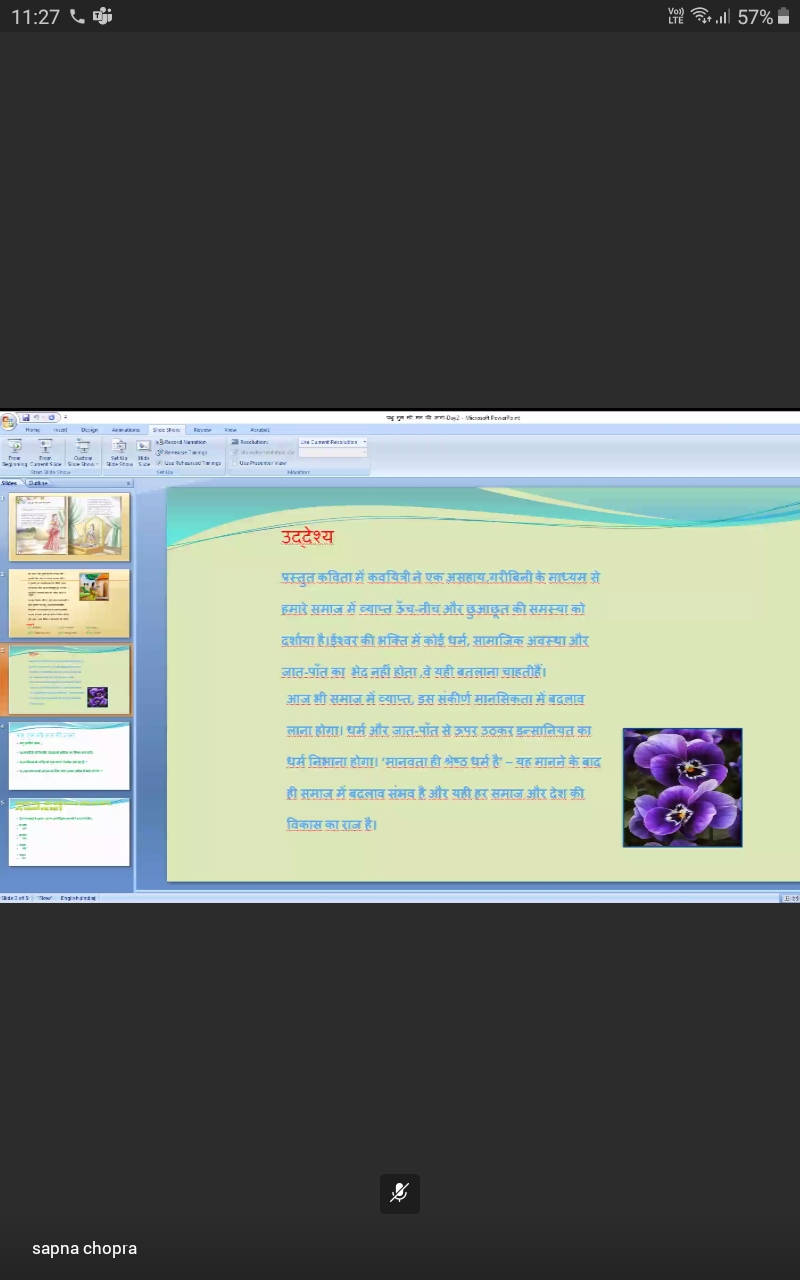The width and height of the screenshot is (800, 1280).
Task: Click the Office button in PowerPoint
Action: [8, 421]
